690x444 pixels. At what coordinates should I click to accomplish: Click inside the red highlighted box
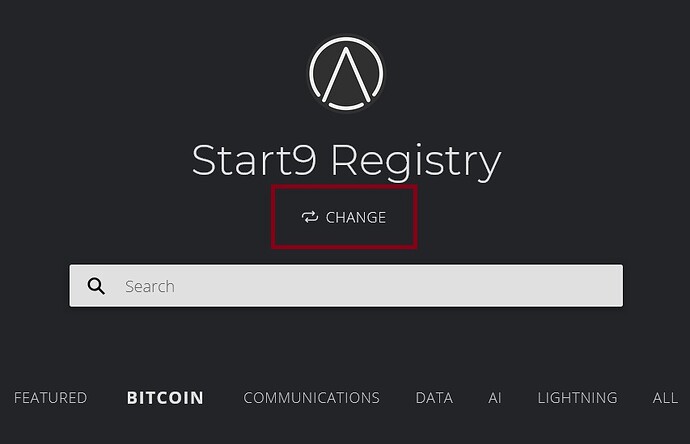[344, 217]
